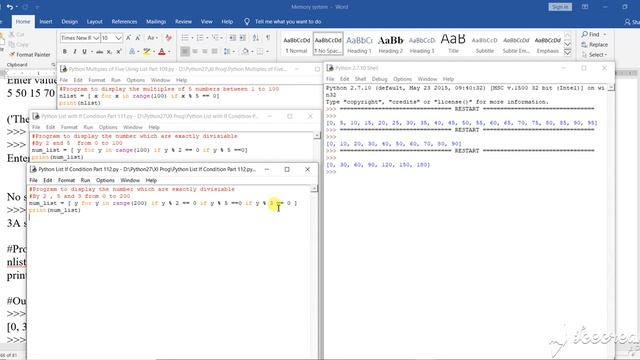Open the Debug menu in Python Shell
The height and width of the screenshot is (360, 640).
tap(379, 79)
